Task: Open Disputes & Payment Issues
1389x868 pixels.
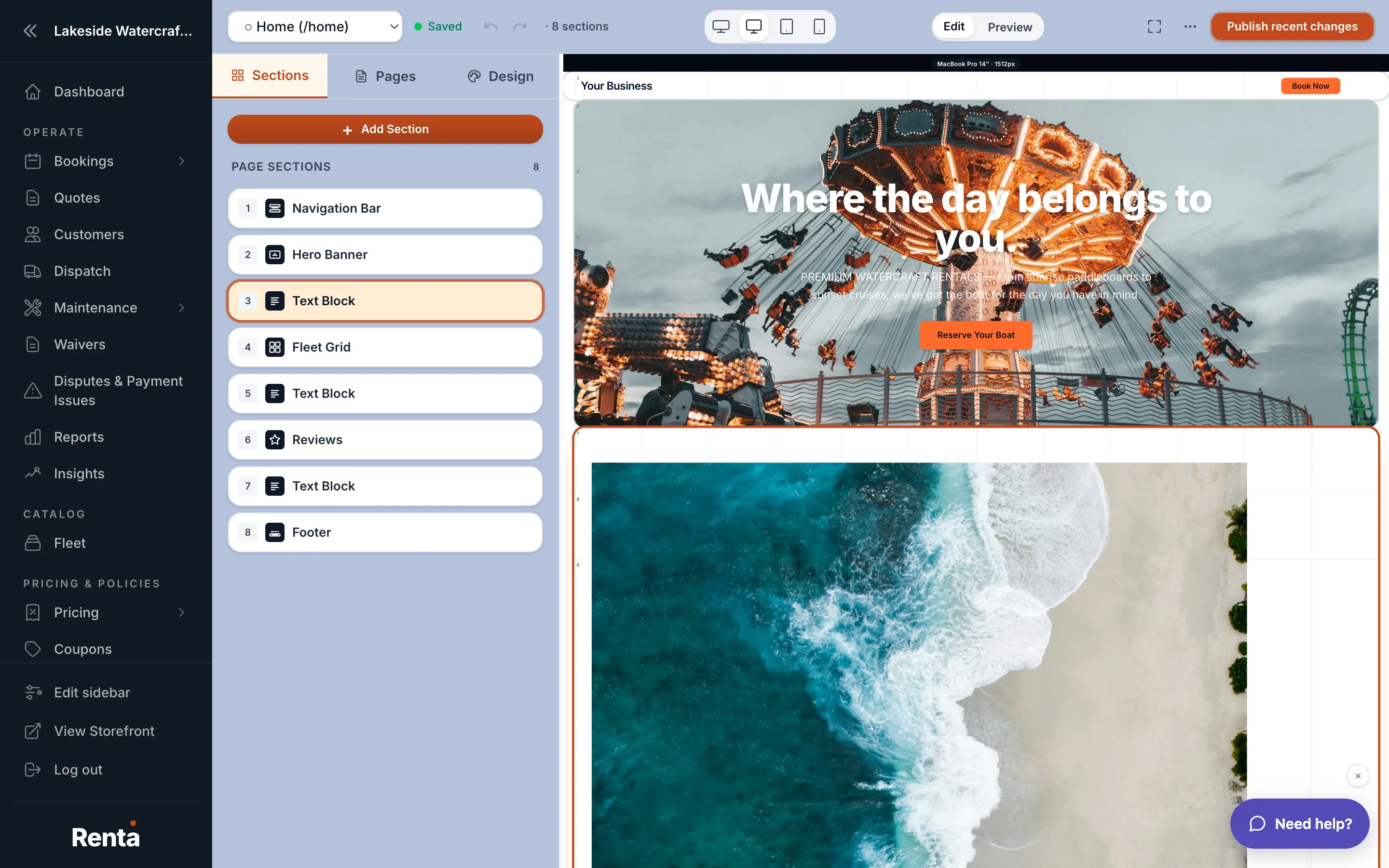Action: click(106, 391)
